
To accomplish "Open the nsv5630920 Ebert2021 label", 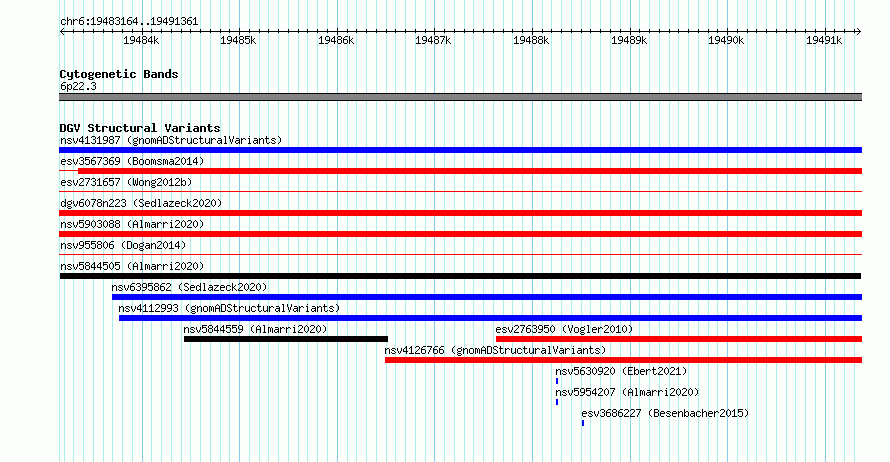I will [621, 371].
